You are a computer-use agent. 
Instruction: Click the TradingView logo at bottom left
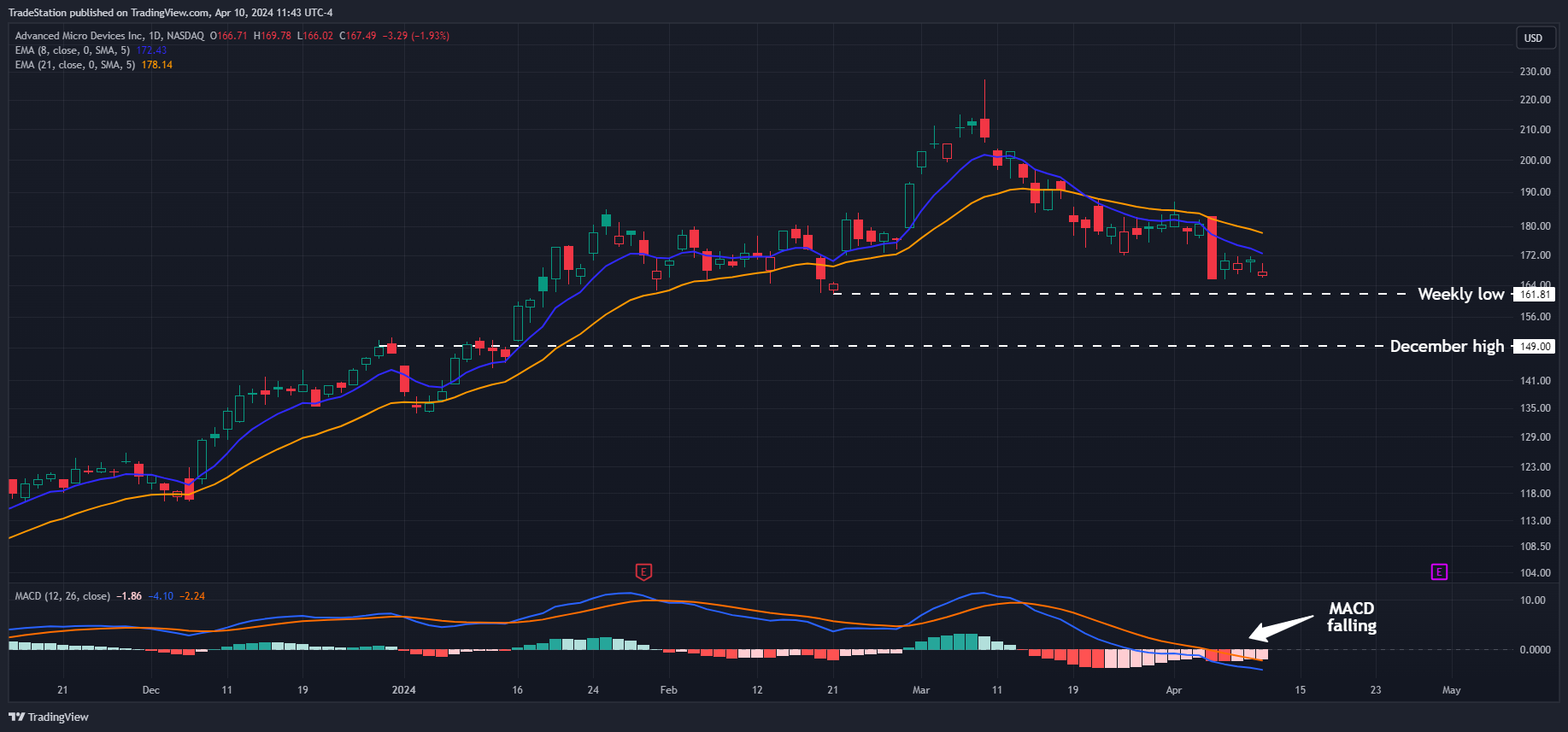tap(49, 717)
